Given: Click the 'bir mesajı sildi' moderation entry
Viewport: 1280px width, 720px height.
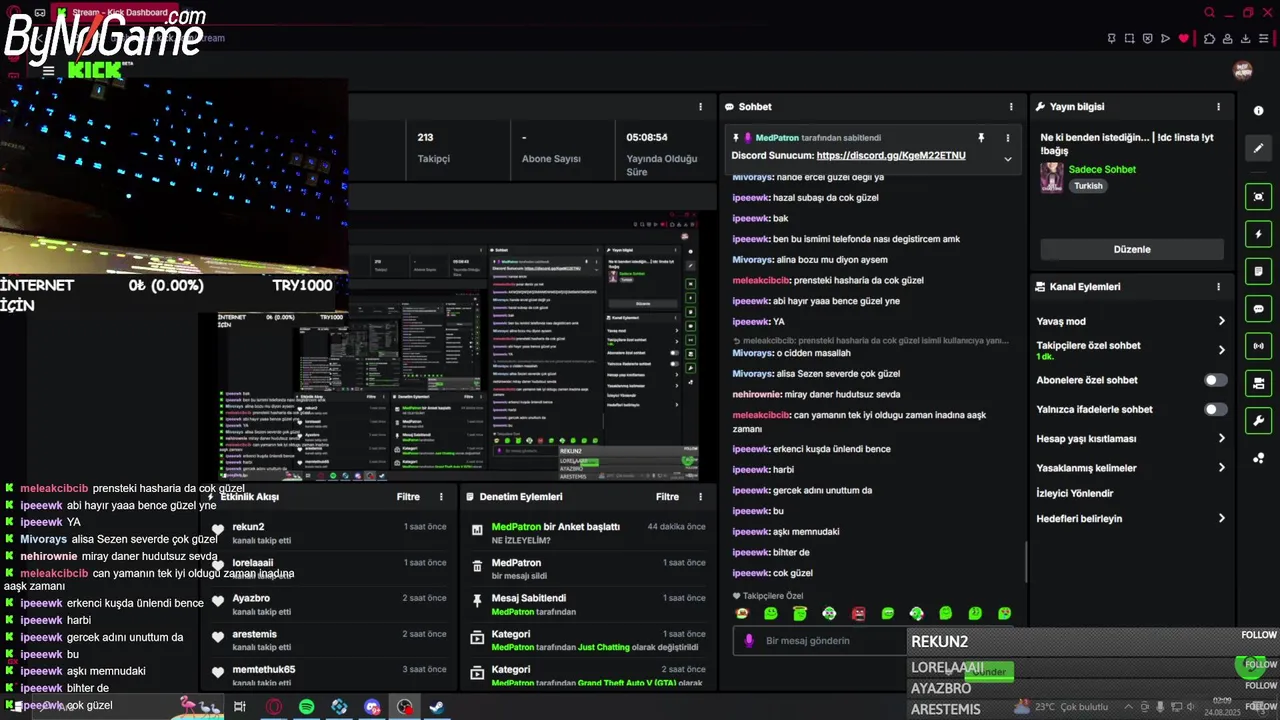Looking at the screenshot, I should (589, 569).
